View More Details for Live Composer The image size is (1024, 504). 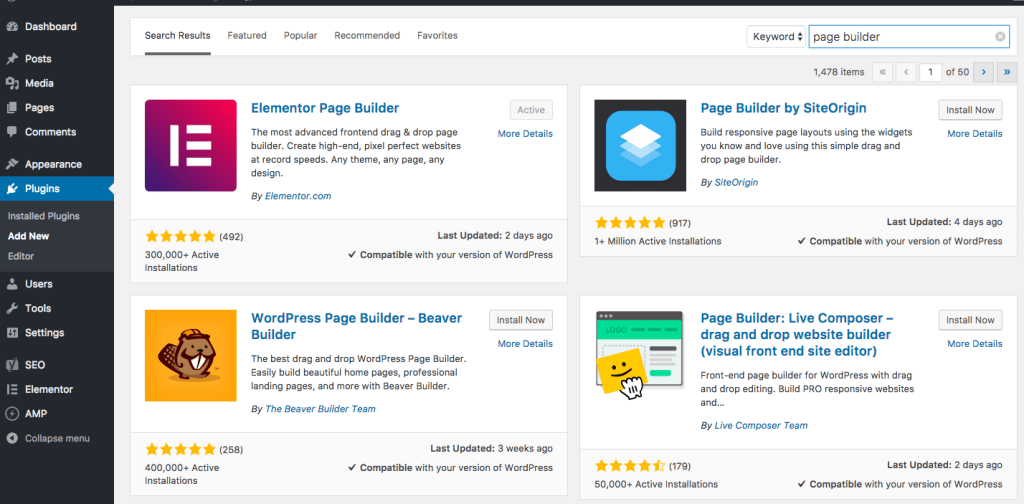coord(975,344)
